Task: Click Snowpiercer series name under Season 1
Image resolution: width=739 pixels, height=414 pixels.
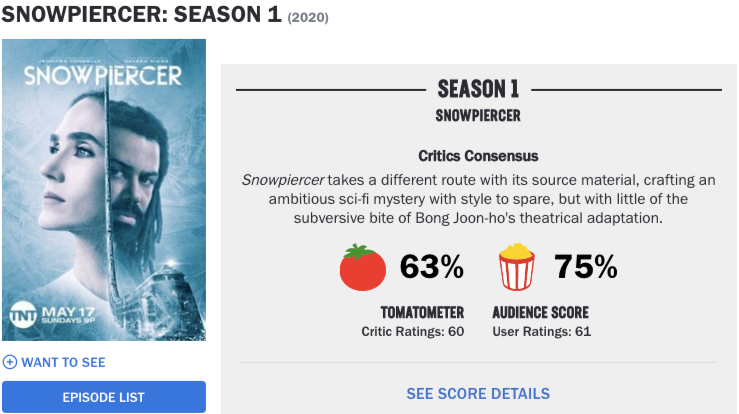Action: coord(478,116)
